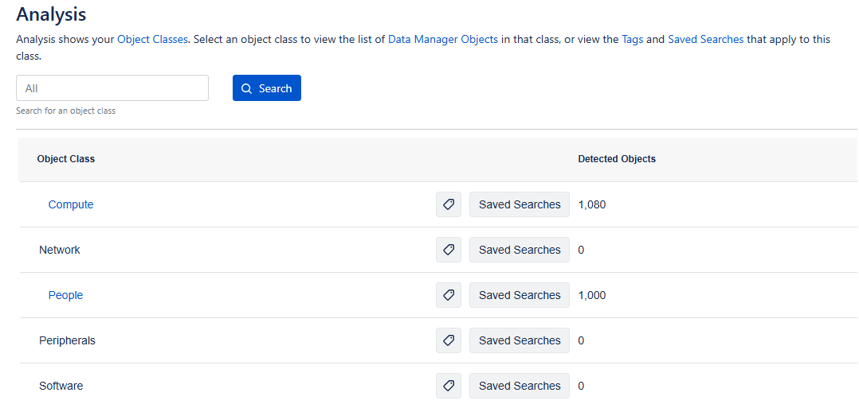Open the Compute object class link
Screen dimensions: 859x408
71,204
